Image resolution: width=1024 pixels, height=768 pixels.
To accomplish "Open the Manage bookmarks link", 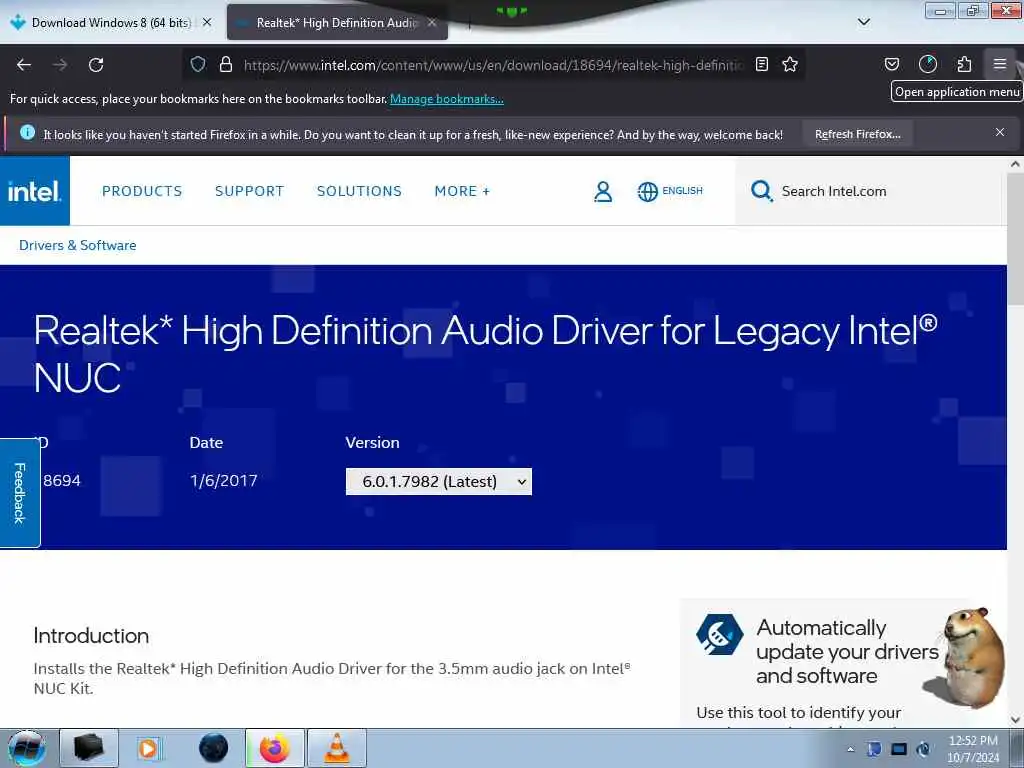I will click(x=447, y=99).
